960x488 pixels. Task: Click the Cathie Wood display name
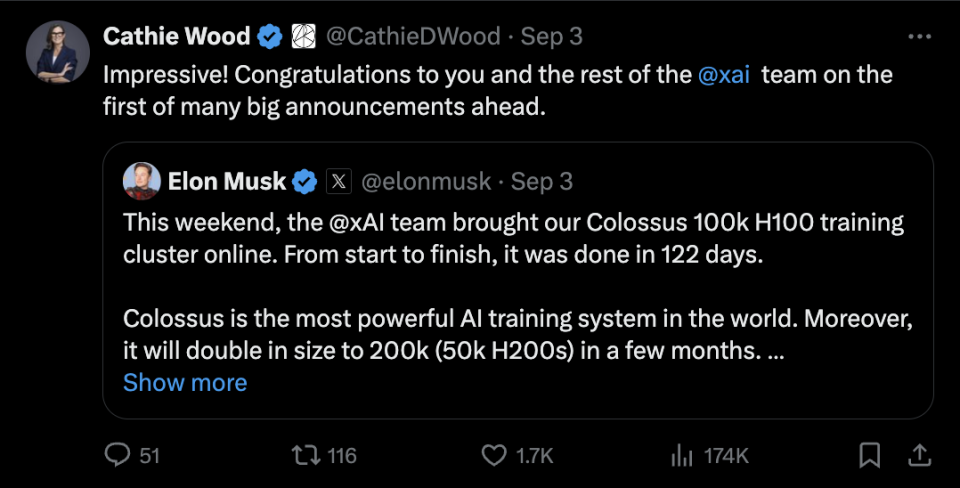coord(177,37)
